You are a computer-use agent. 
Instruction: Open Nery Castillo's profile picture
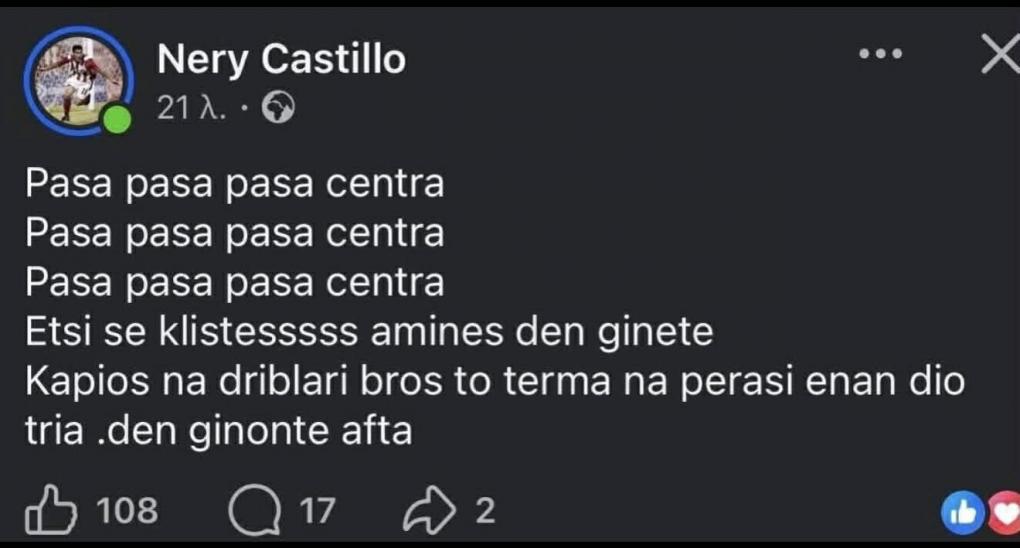coord(78,80)
